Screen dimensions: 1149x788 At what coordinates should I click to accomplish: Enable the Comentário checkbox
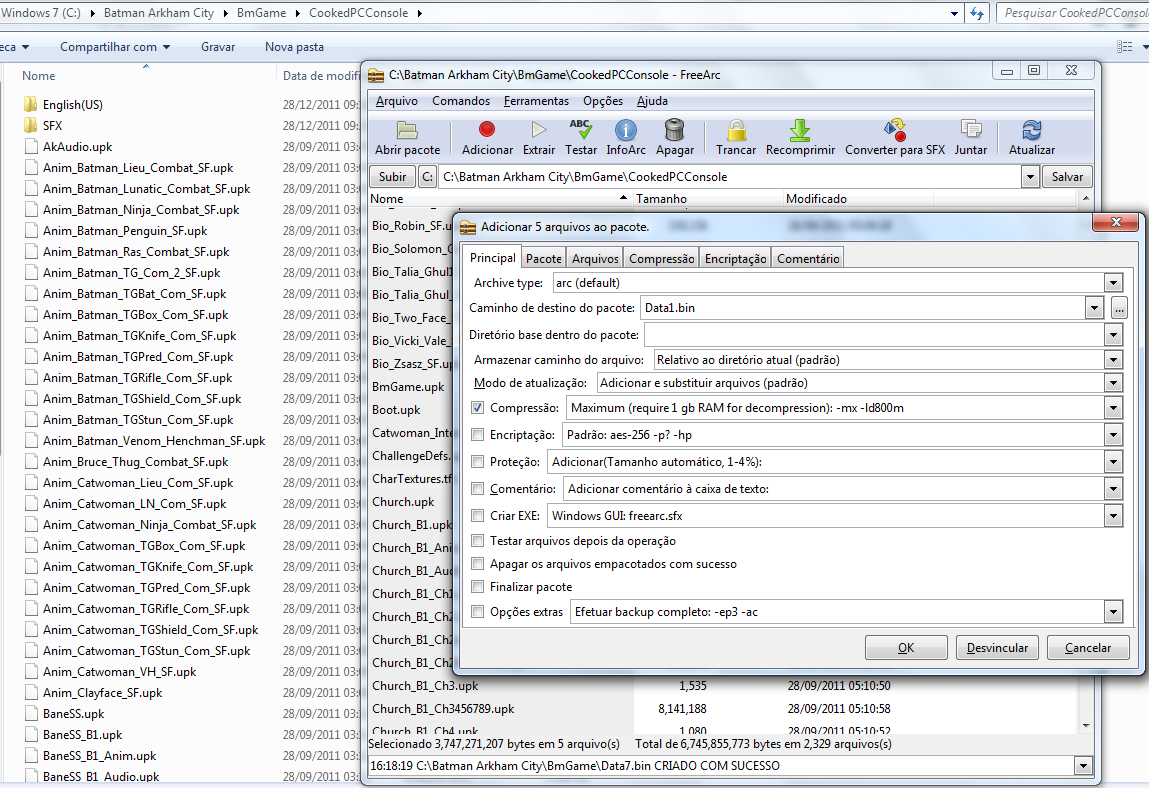(x=478, y=489)
